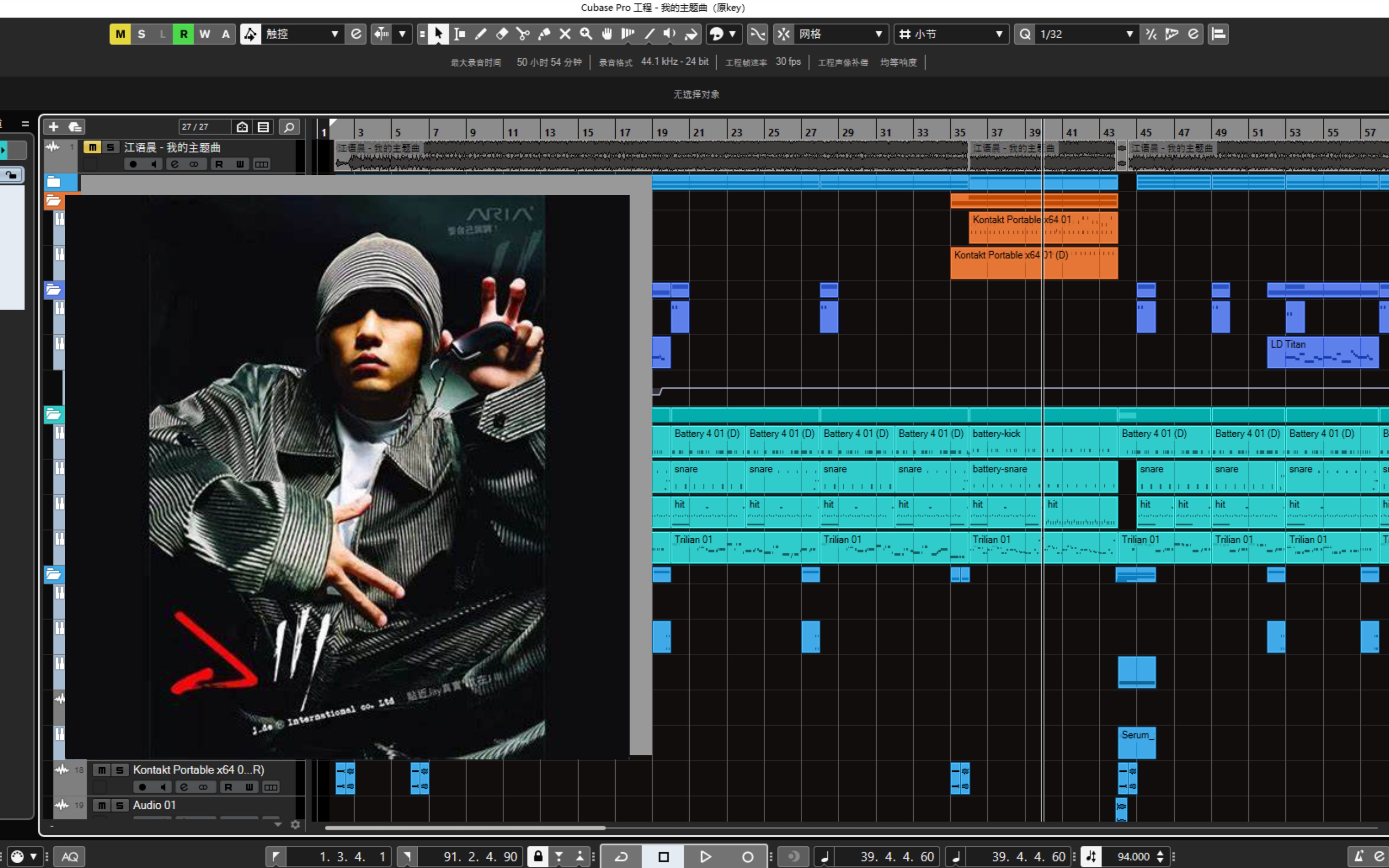Select the Glue tool
This screenshot has height=868, width=1389.
point(544,34)
